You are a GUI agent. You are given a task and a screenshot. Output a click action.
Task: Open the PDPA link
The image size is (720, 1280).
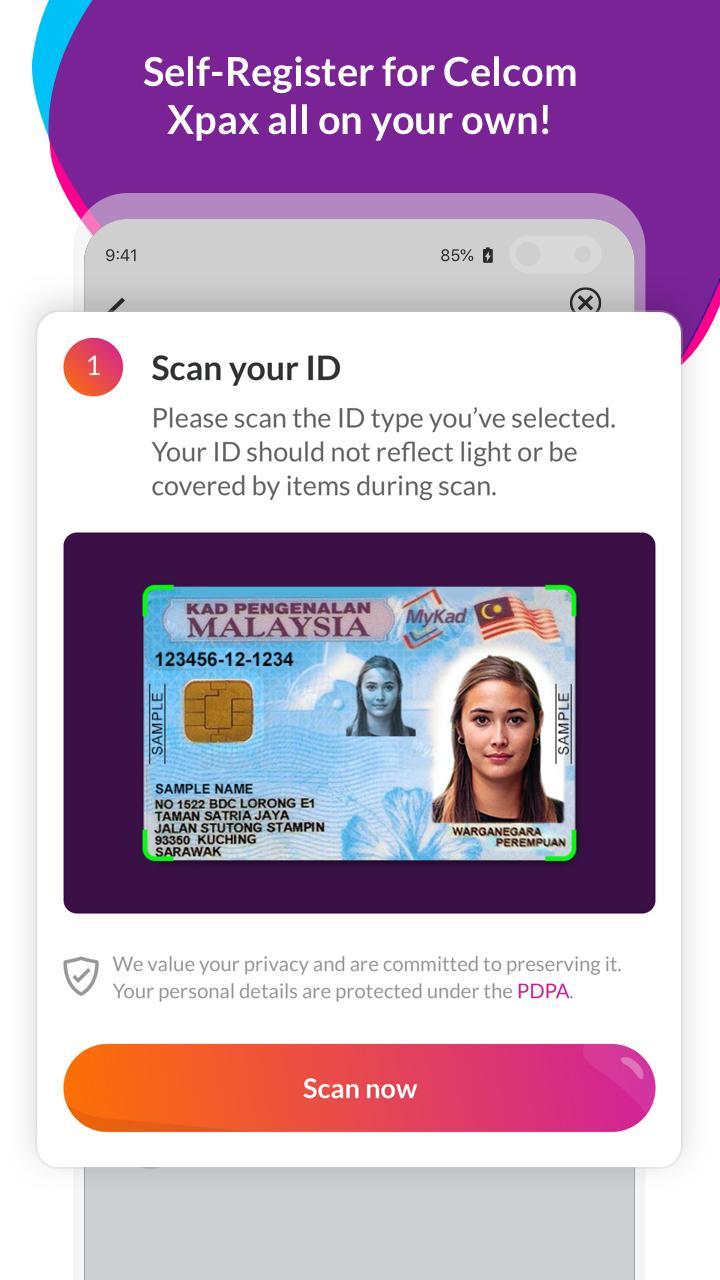pos(543,991)
